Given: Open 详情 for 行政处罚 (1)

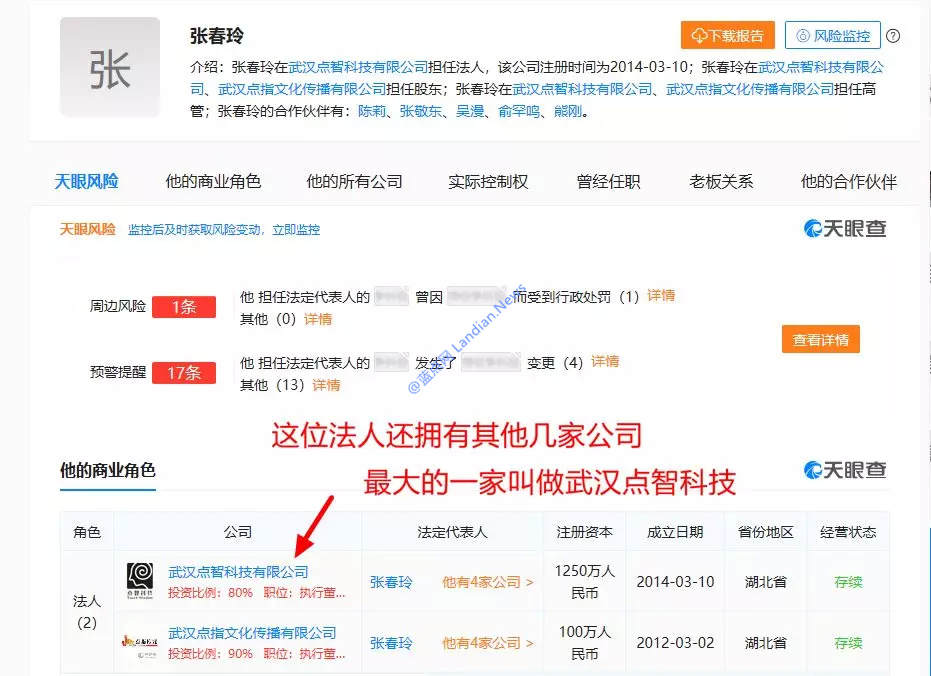Looking at the screenshot, I should click(x=661, y=296).
